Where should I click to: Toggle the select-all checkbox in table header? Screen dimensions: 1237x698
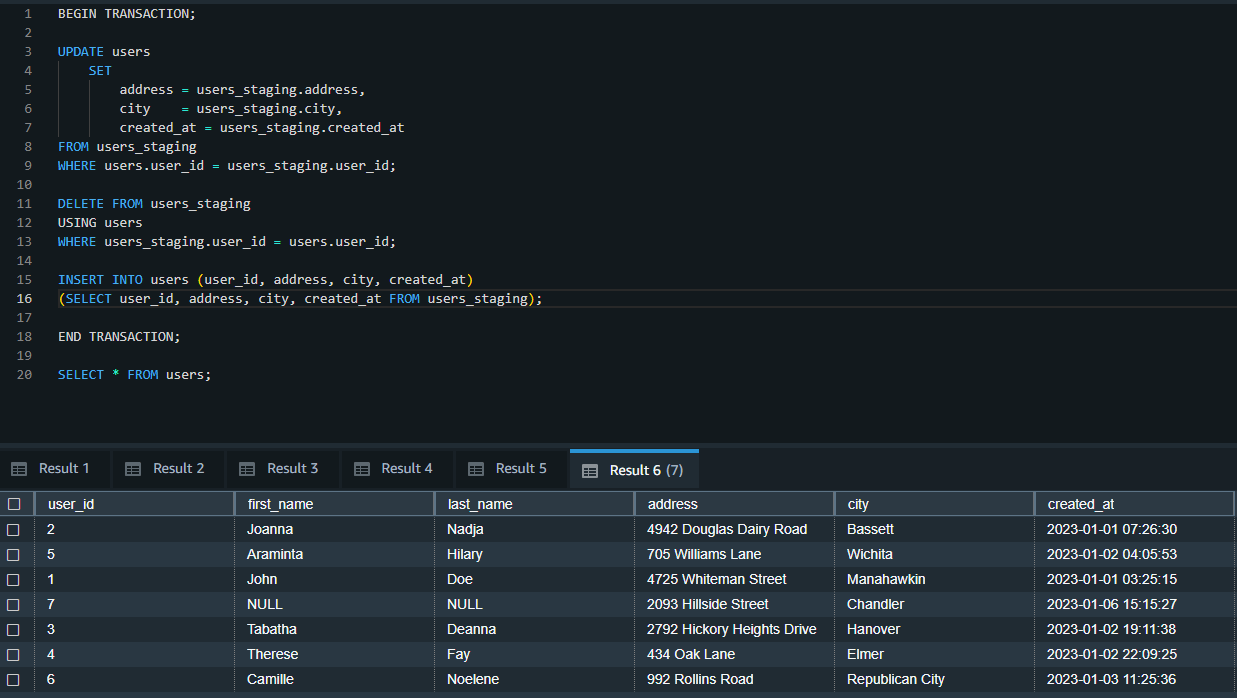pyautogui.click(x=14, y=504)
